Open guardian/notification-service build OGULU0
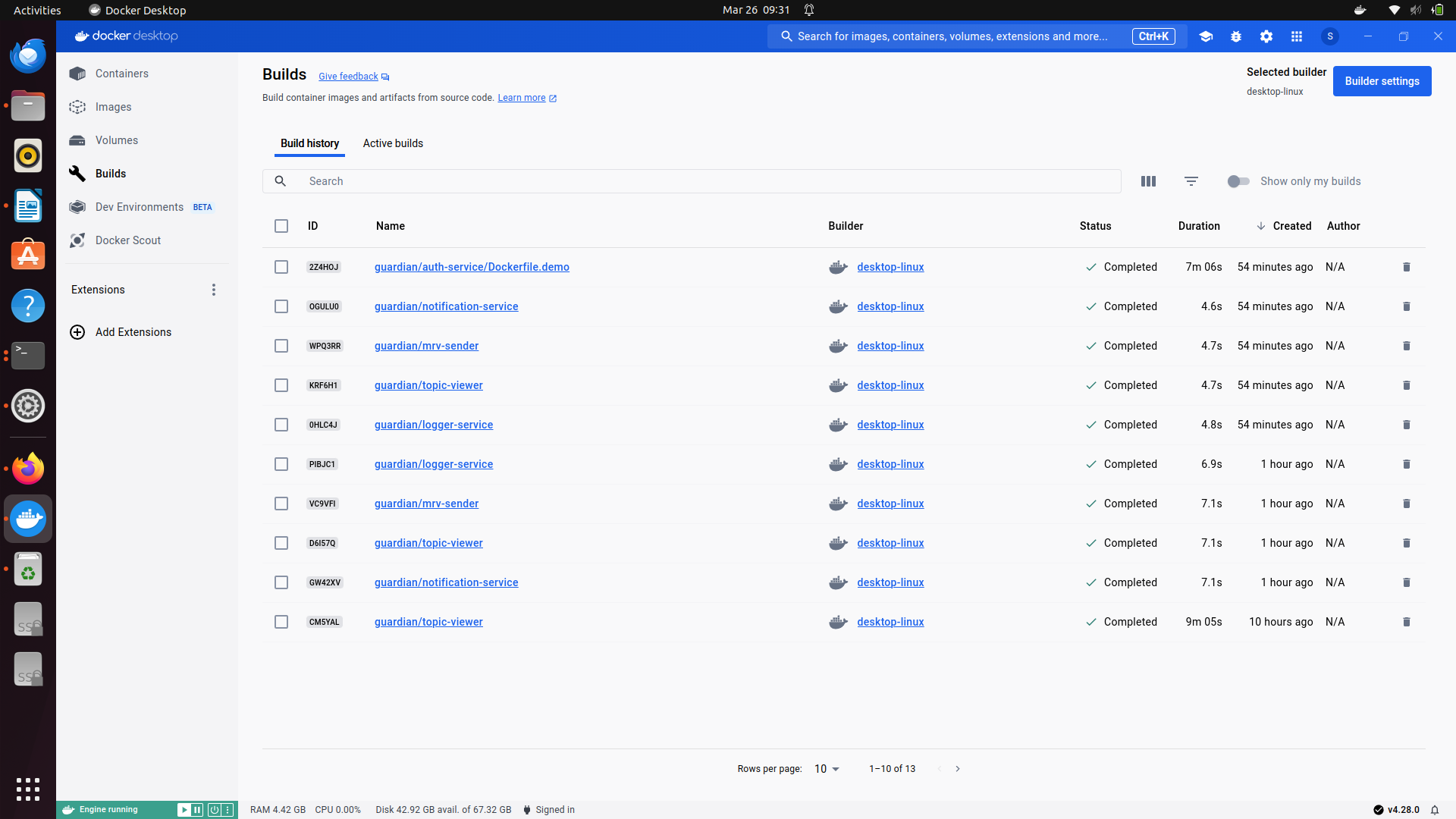The width and height of the screenshot is (1456, 819). pos(446,306)
